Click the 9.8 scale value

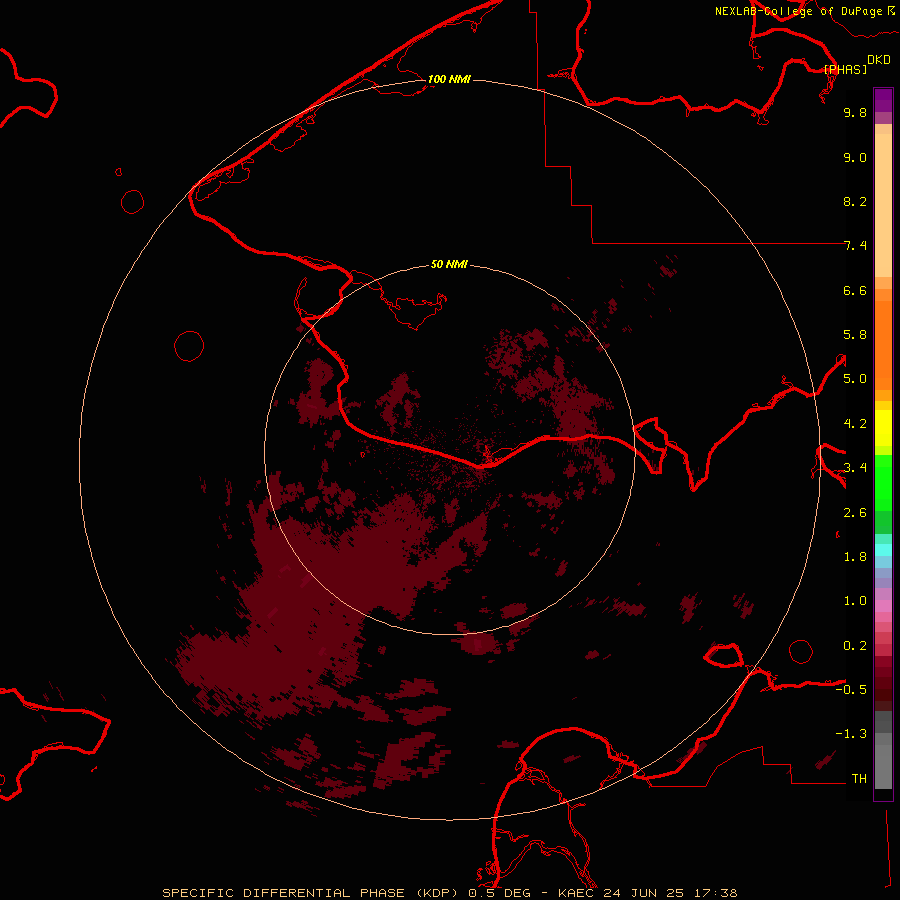point(855,112)
